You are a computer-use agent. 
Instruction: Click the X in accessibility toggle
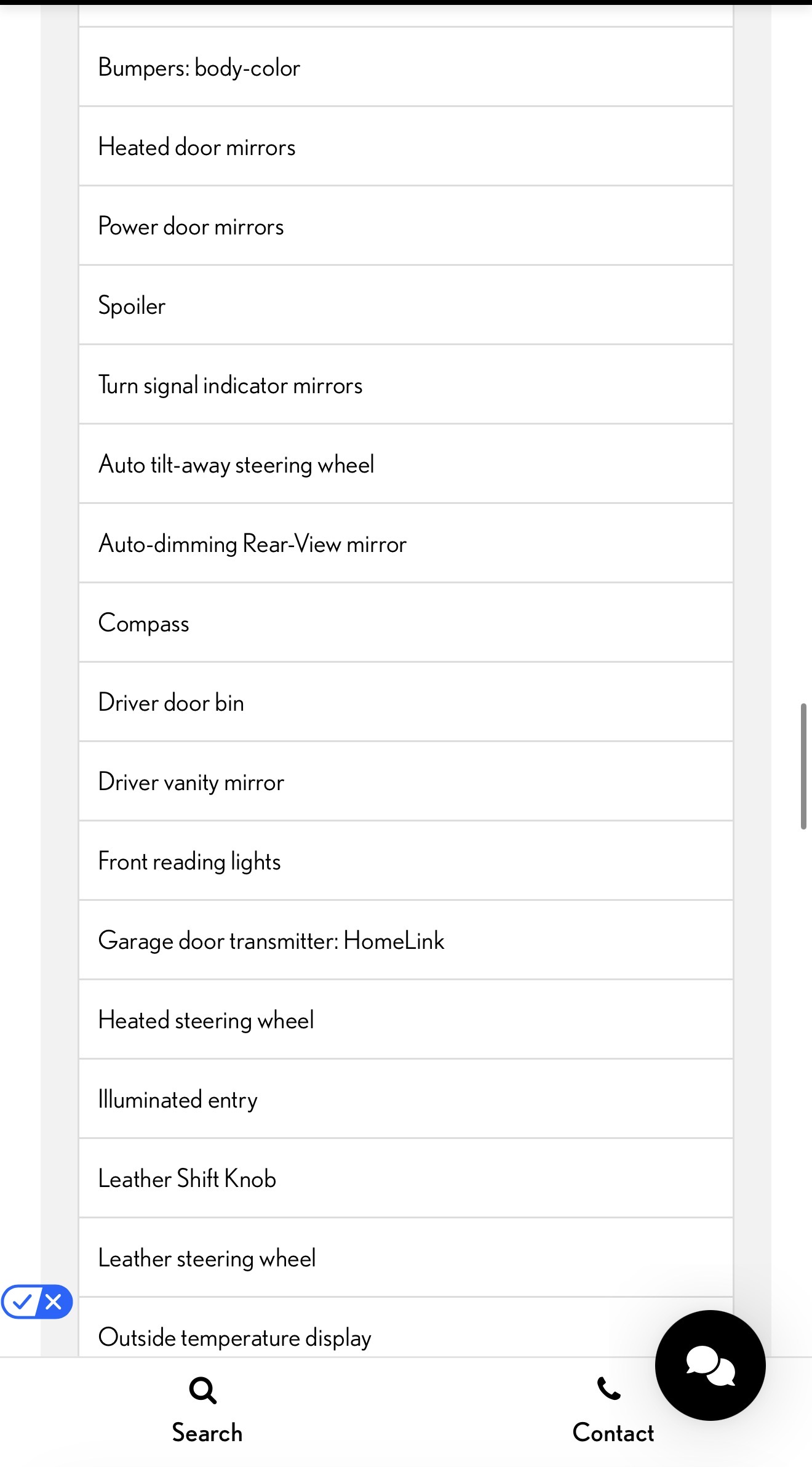point(54,1301)
